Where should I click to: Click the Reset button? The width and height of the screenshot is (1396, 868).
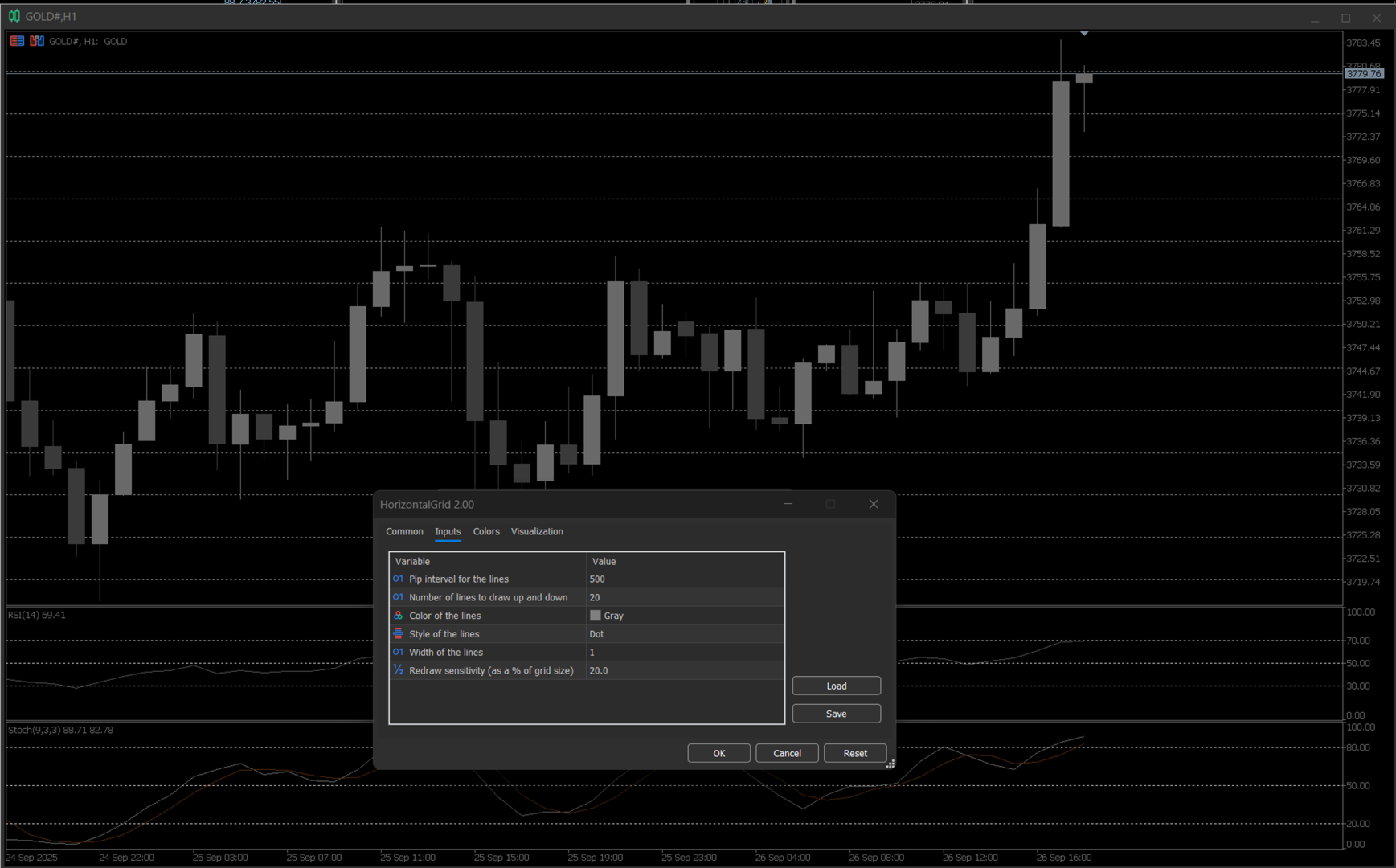pos(855,753)
